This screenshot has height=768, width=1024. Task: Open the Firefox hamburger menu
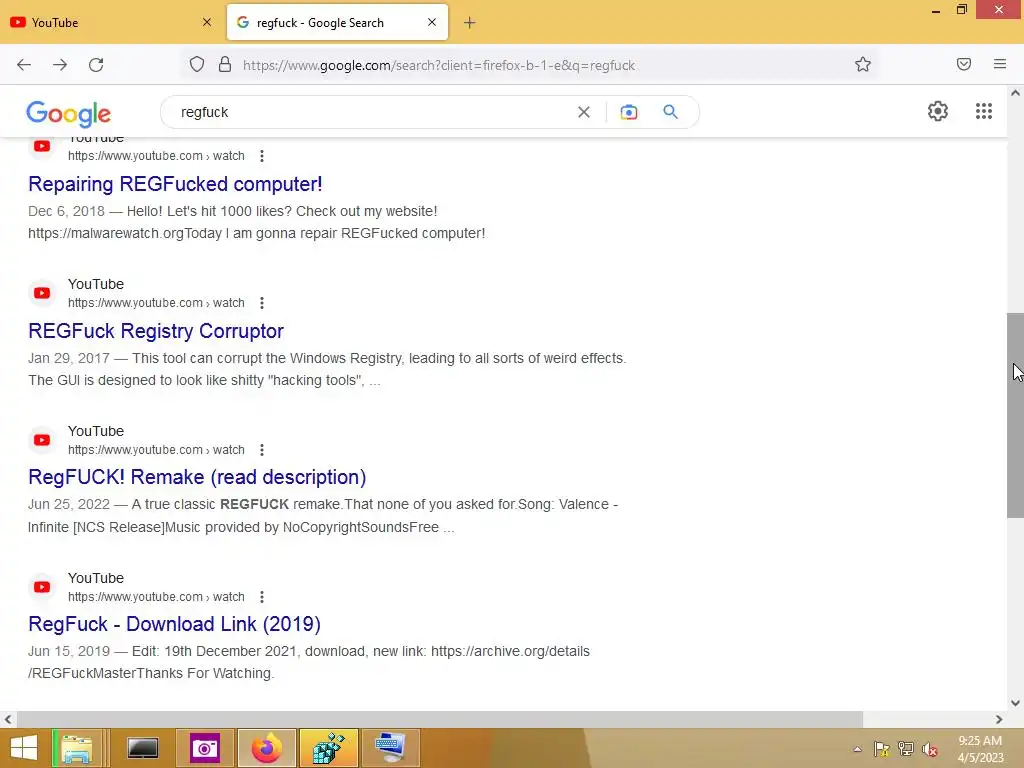1000,64
